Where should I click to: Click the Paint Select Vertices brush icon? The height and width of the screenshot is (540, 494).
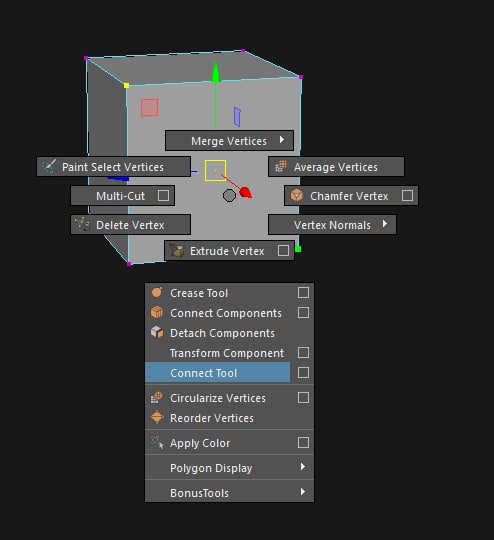pyautogui.click(x=49, y=167)
